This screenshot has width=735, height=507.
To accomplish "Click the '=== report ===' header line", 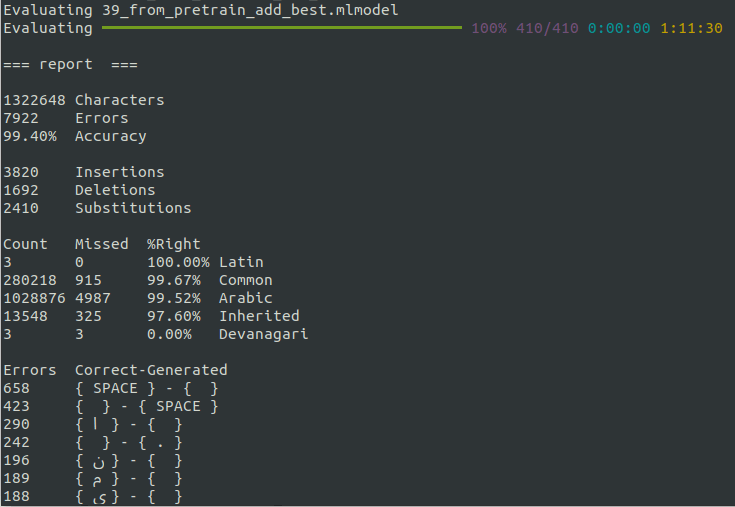I will point(70,64).
